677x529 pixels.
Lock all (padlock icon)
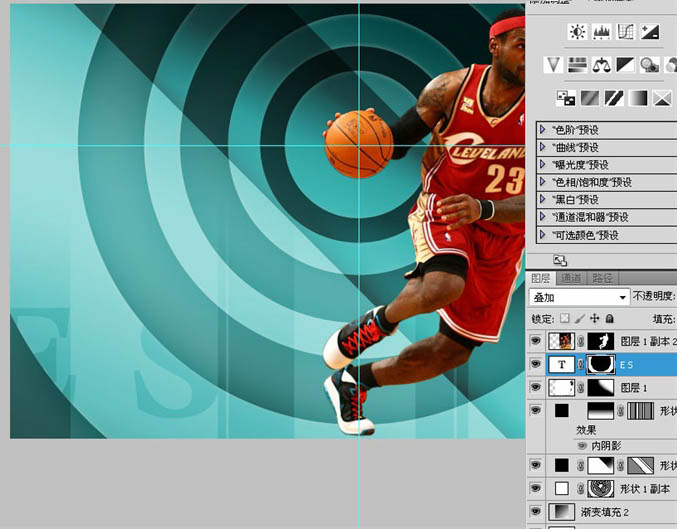click(610, 319)
